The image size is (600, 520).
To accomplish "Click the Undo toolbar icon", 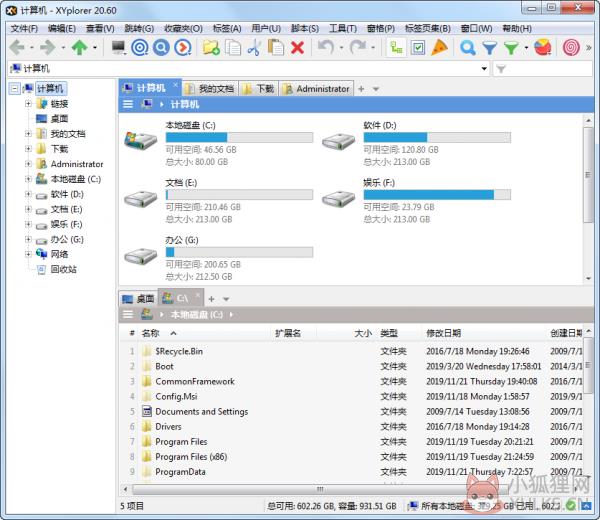I will click(326, 47).
